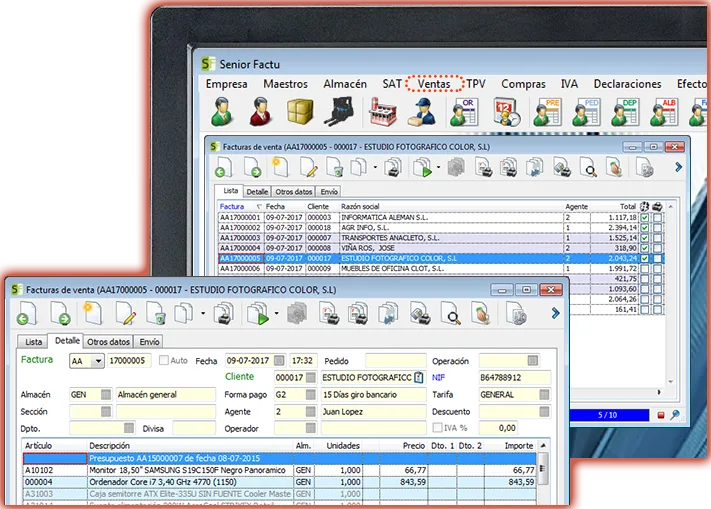Open the OR repair orders icon
The height and width of the screenshot is (509, 711).
pyautogui.click(x=463, y=112)
